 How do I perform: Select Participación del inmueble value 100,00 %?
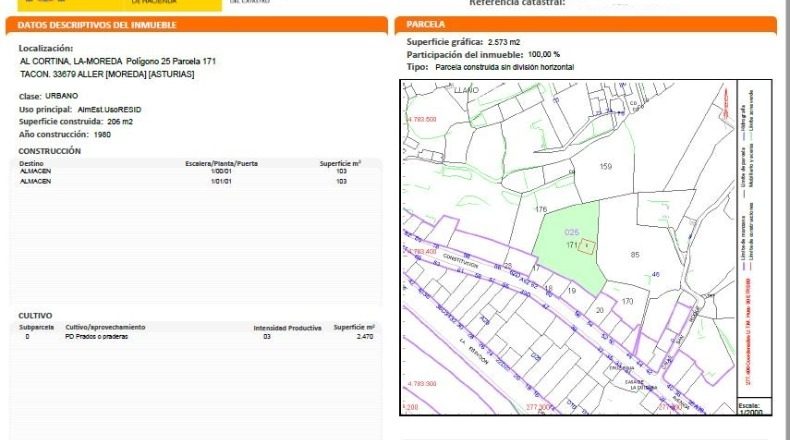point(544,54)
